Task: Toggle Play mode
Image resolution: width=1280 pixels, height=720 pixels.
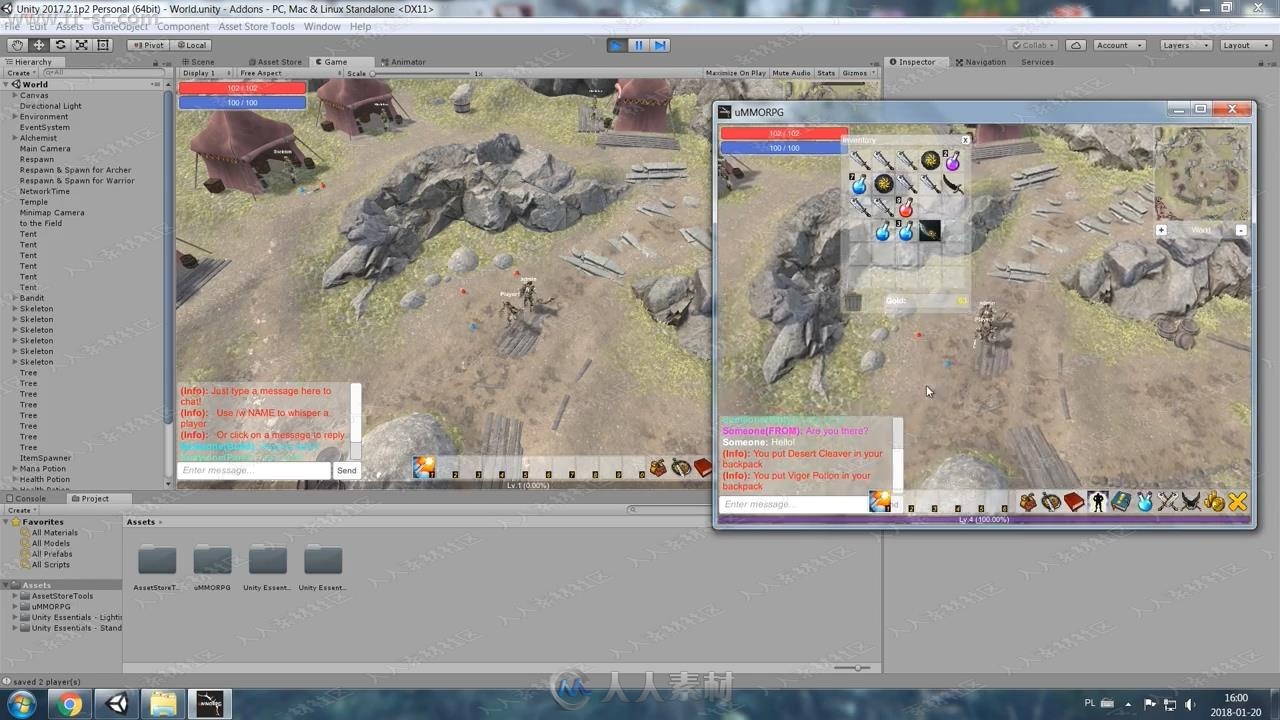Action: pos(617,45)
